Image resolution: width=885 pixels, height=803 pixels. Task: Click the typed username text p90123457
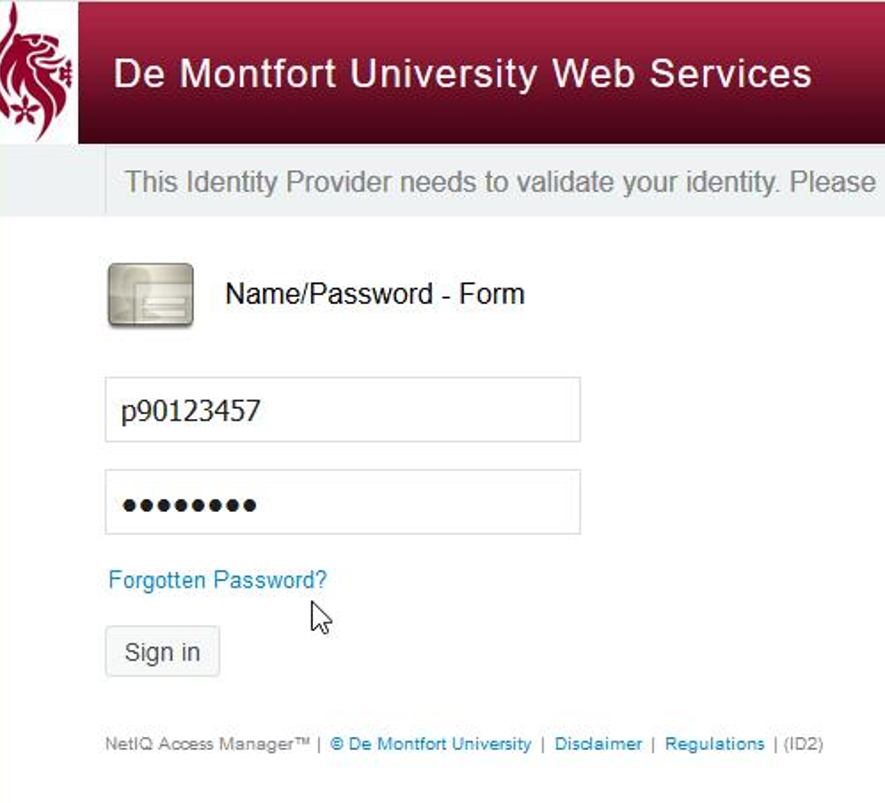191,411
